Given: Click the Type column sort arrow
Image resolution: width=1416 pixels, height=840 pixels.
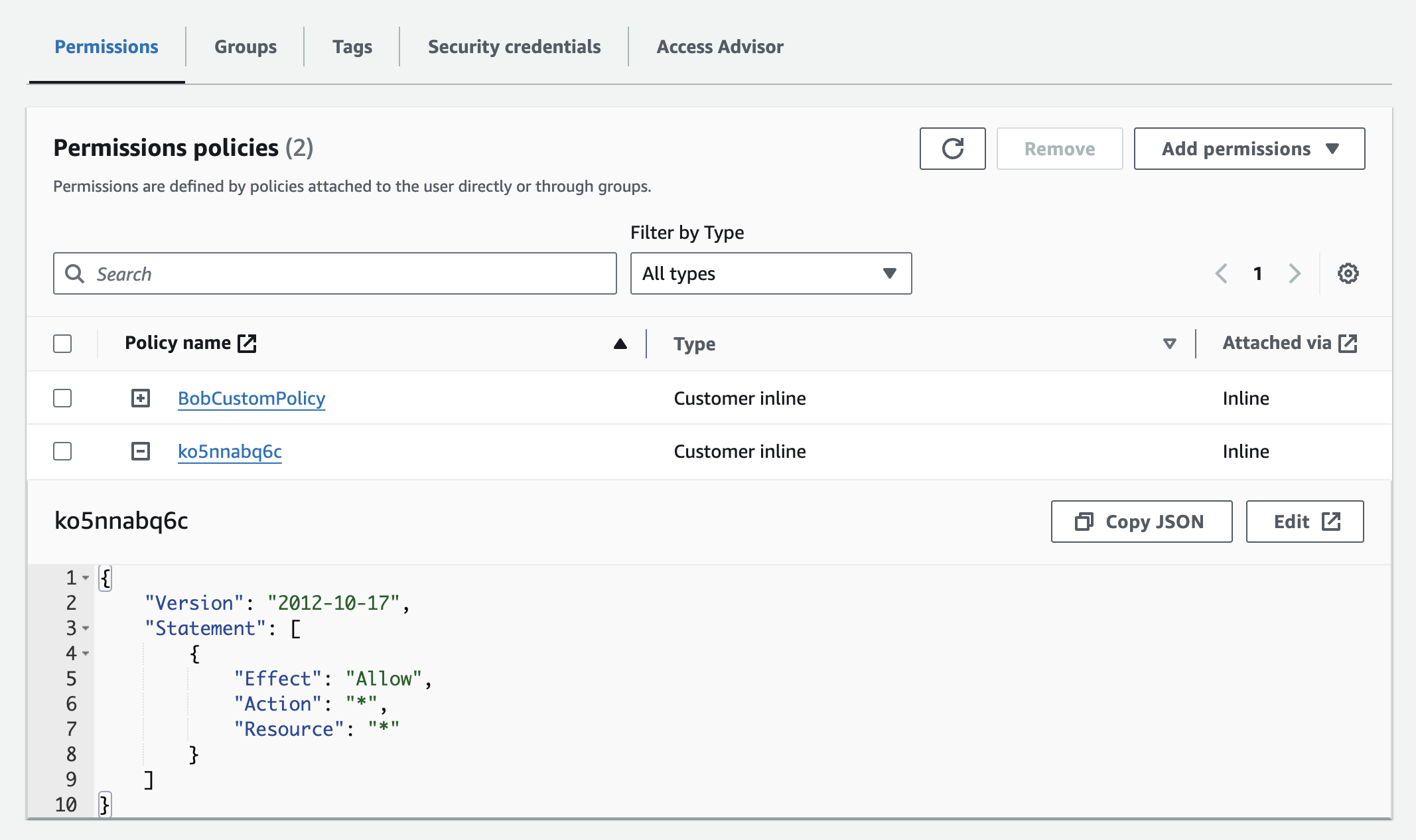Looking at the screenshot, I should pyautogui.click(x=1169, y=344).
